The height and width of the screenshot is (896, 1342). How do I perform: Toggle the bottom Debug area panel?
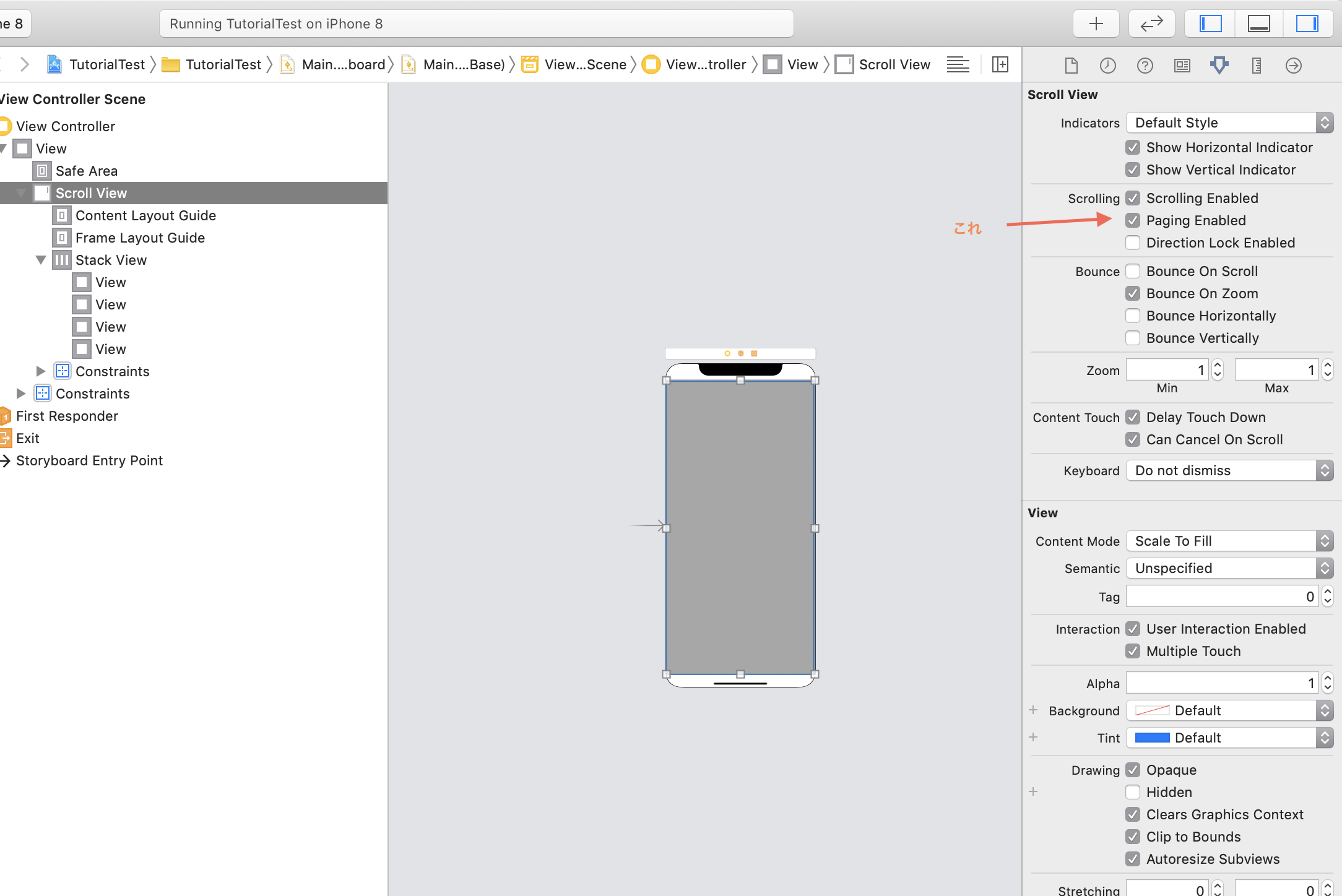click(x=1258, y=24)
